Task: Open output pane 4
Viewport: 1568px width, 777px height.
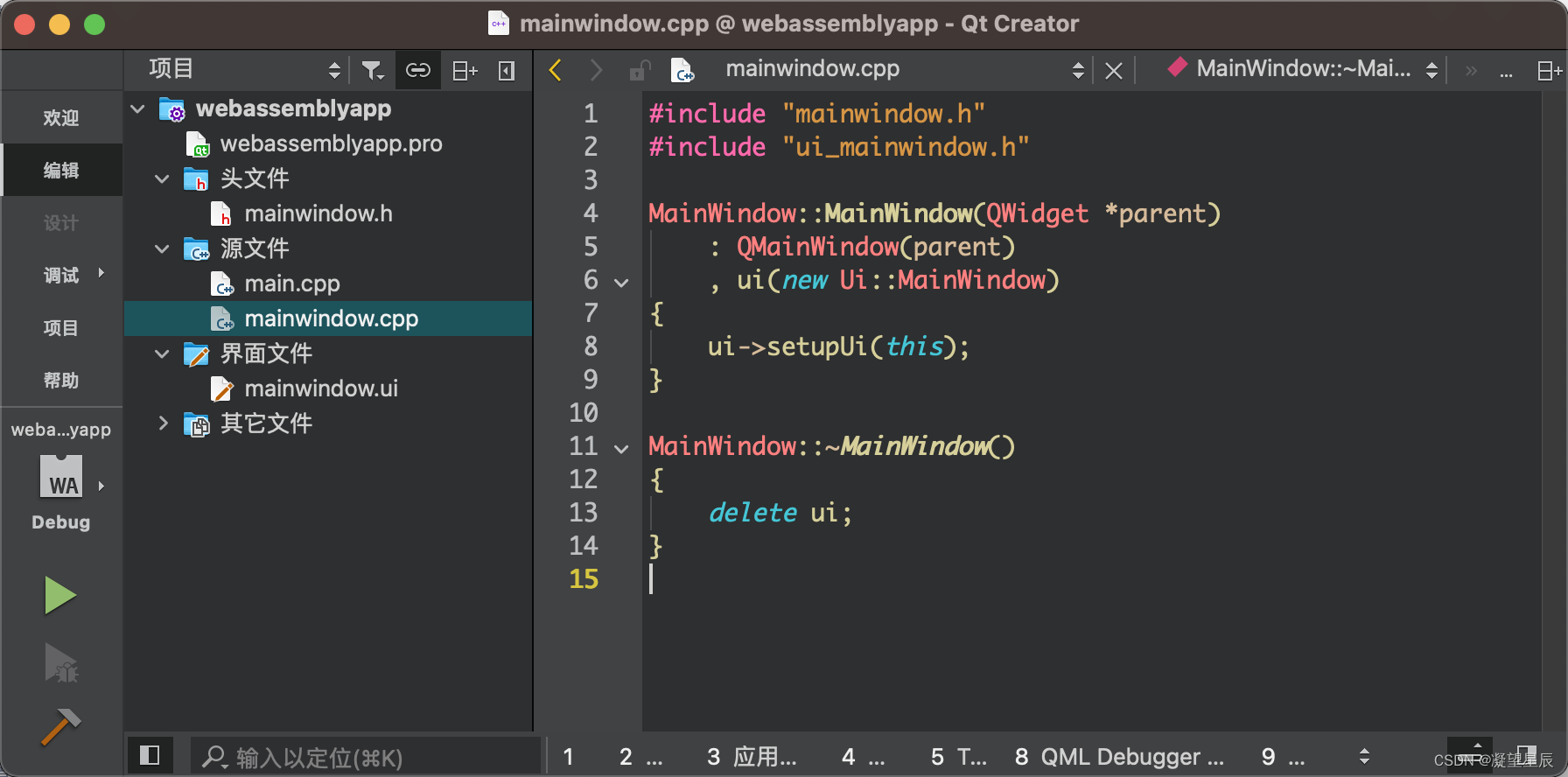Action: point(863,756)
